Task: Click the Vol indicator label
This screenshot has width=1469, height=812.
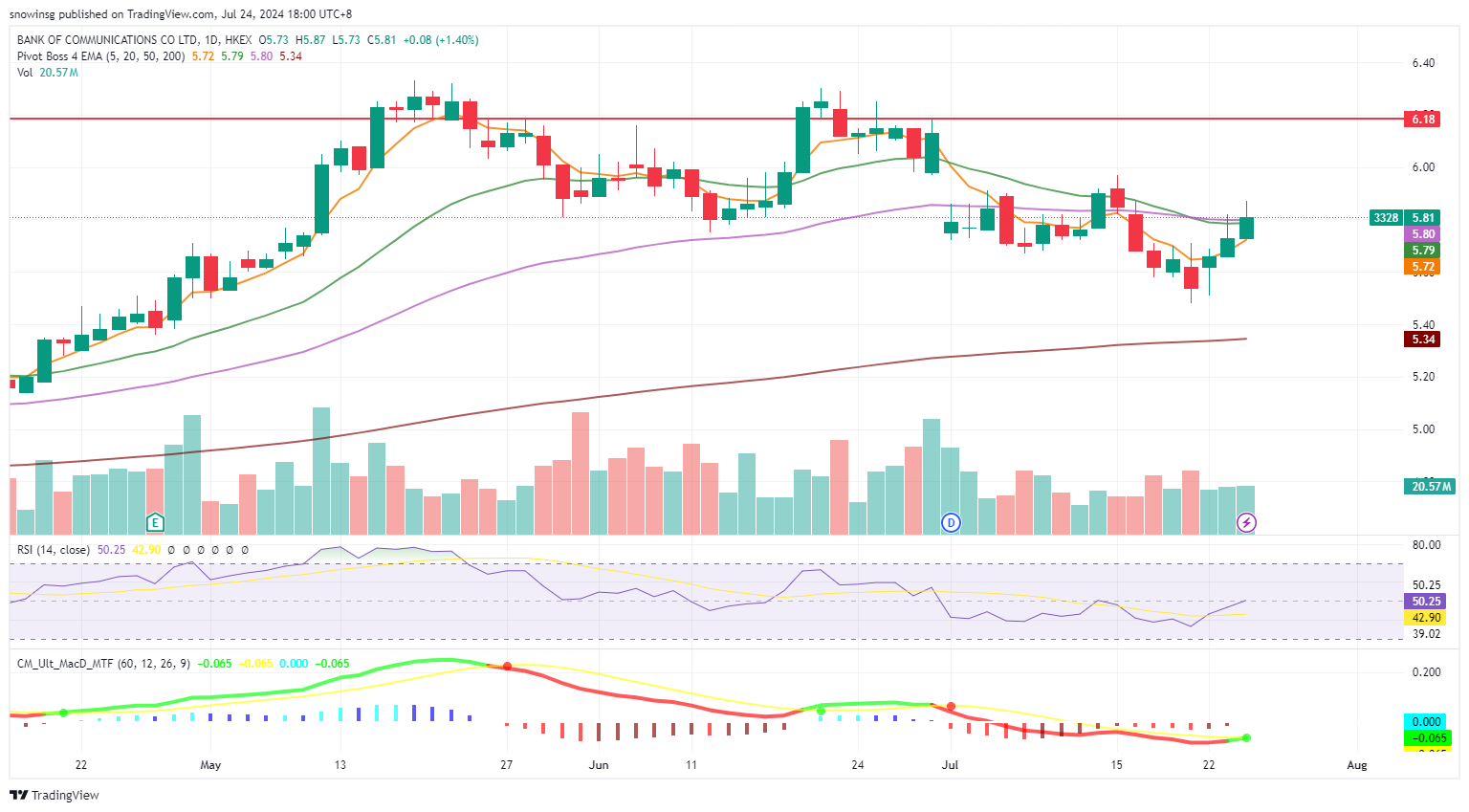Action: coord(25,73)
